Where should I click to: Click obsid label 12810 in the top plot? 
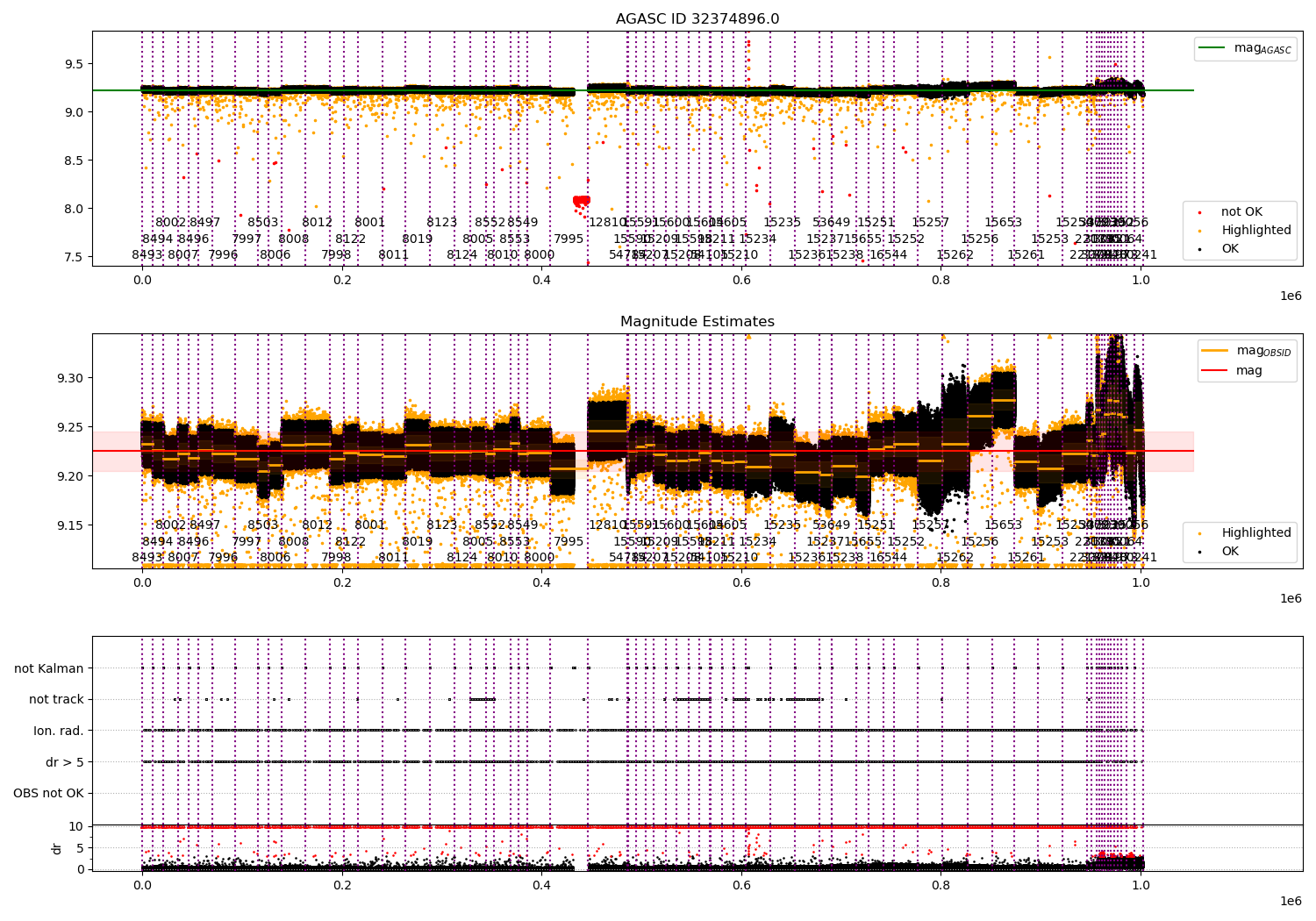pos(607,223)
